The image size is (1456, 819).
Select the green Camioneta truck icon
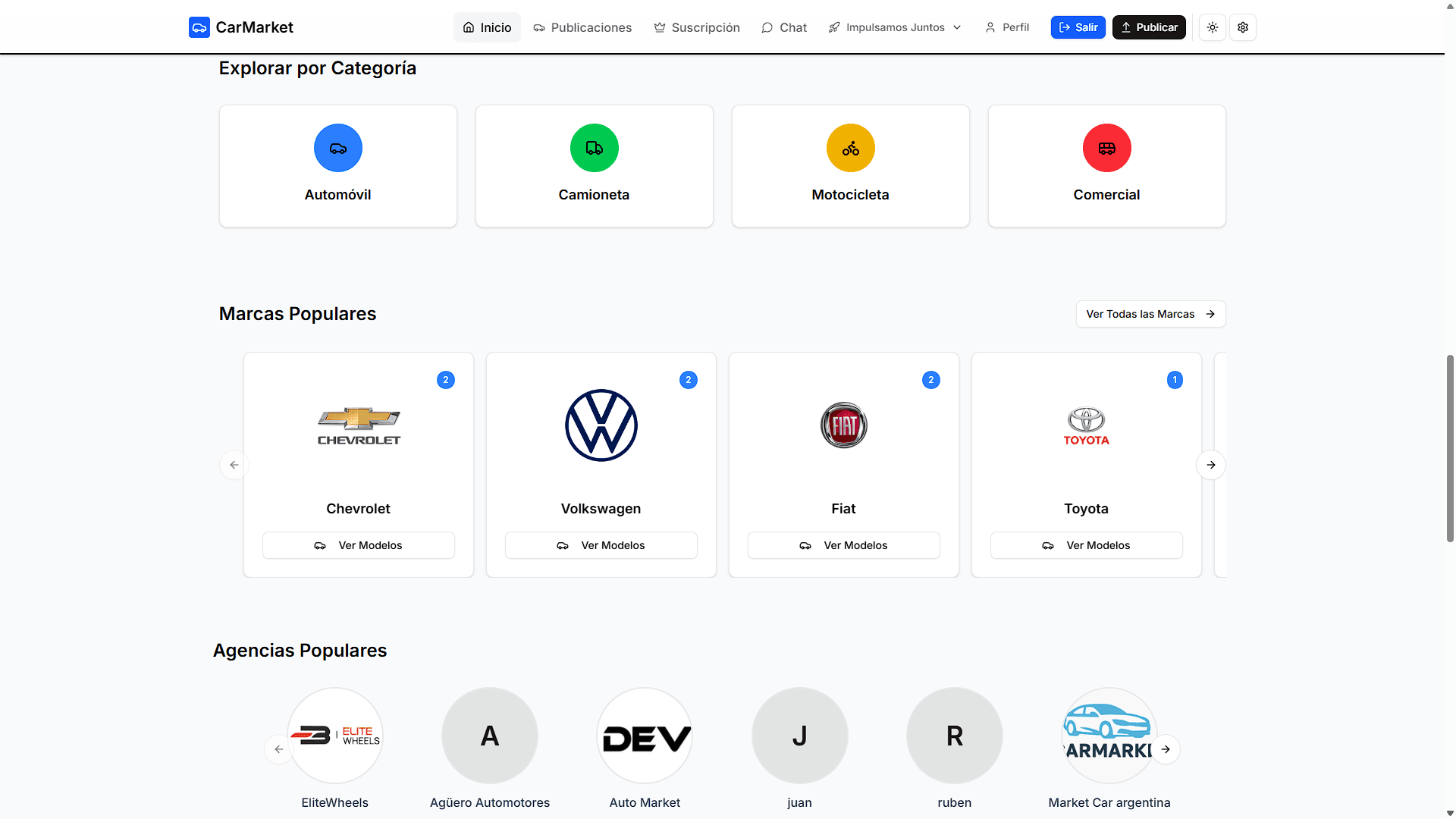point(595,148)
